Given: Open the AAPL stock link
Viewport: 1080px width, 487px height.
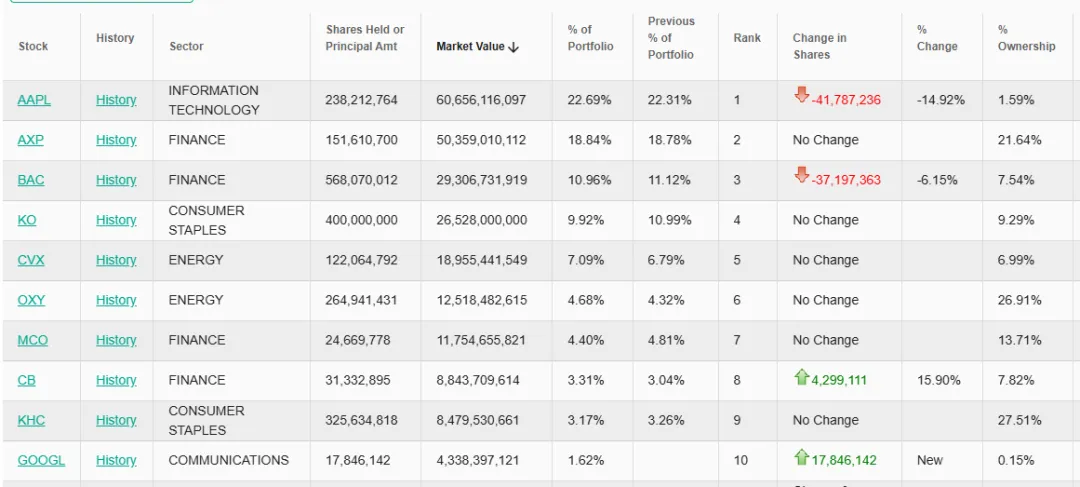Looking at the screenshot, I should click(x=34, y=100).
